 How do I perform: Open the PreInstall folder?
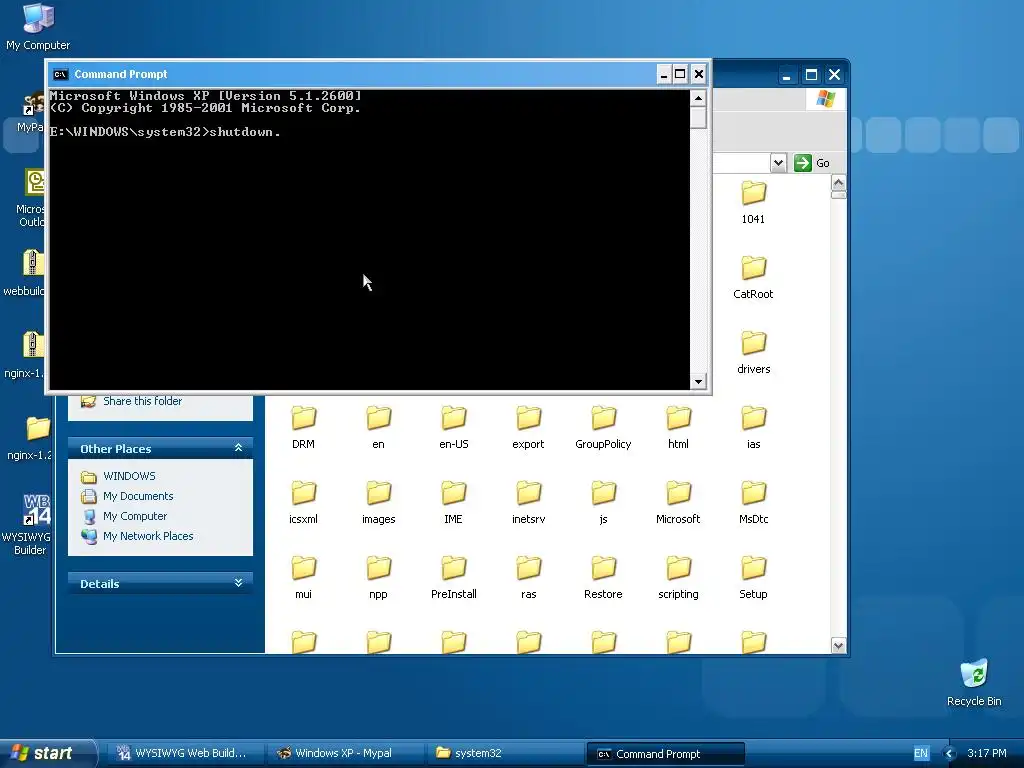point(453,579)
